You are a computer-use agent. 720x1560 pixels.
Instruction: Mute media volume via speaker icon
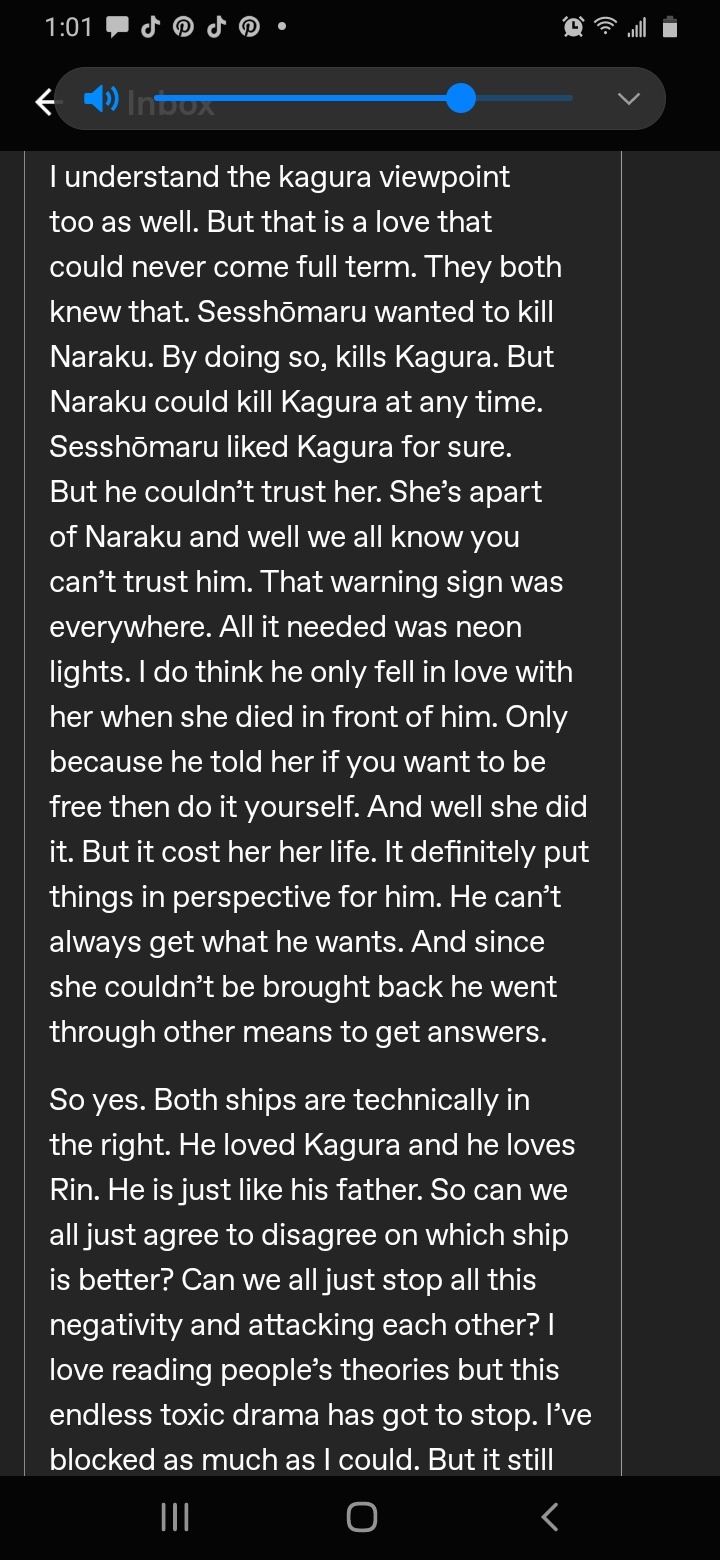tap(100, 99)
